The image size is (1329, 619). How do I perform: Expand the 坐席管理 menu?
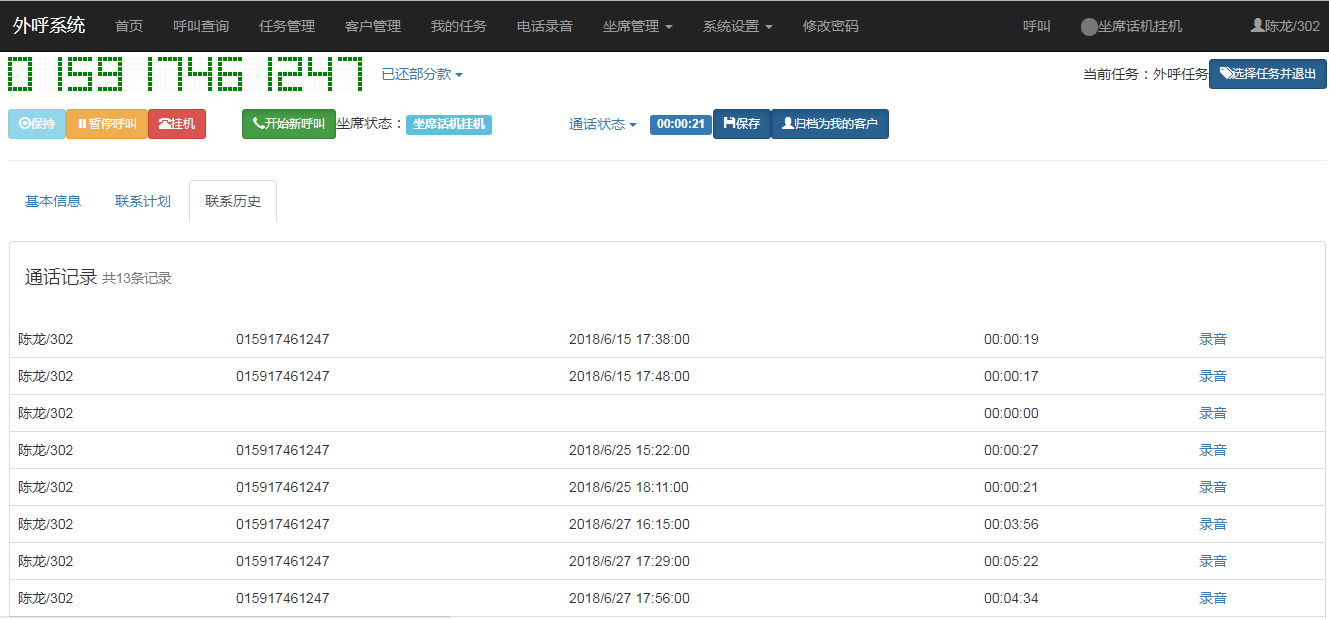tap(637, 26)
